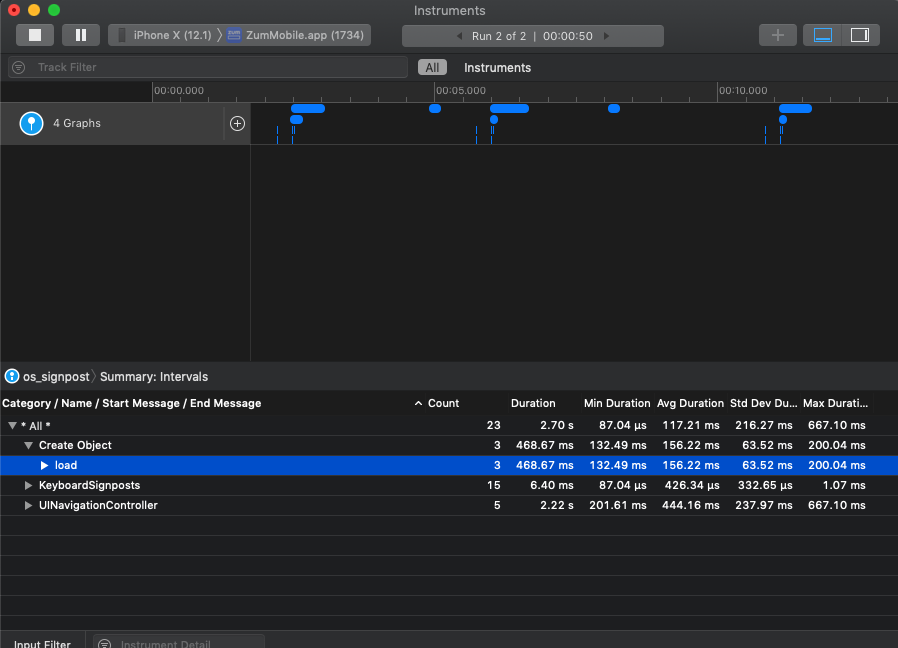
Task: Toggle the detail area layout view
Action: (x=822, y=34)
